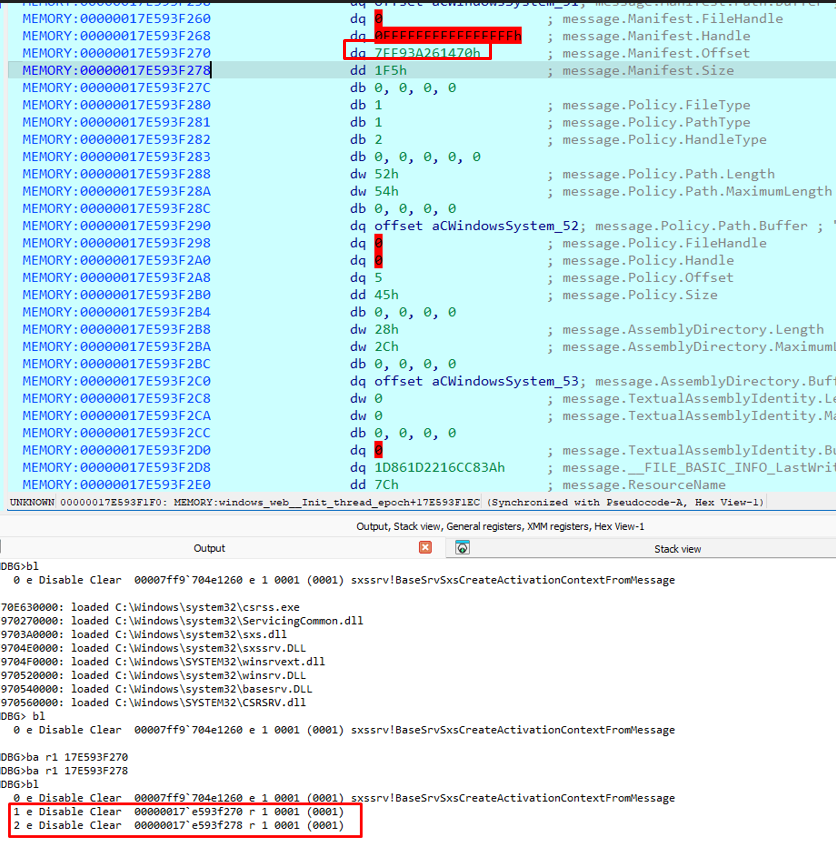Image resolution: width=836 pixels, height=843 pixels.
Task: Switch to the Output tab
Action: (209, 548)
